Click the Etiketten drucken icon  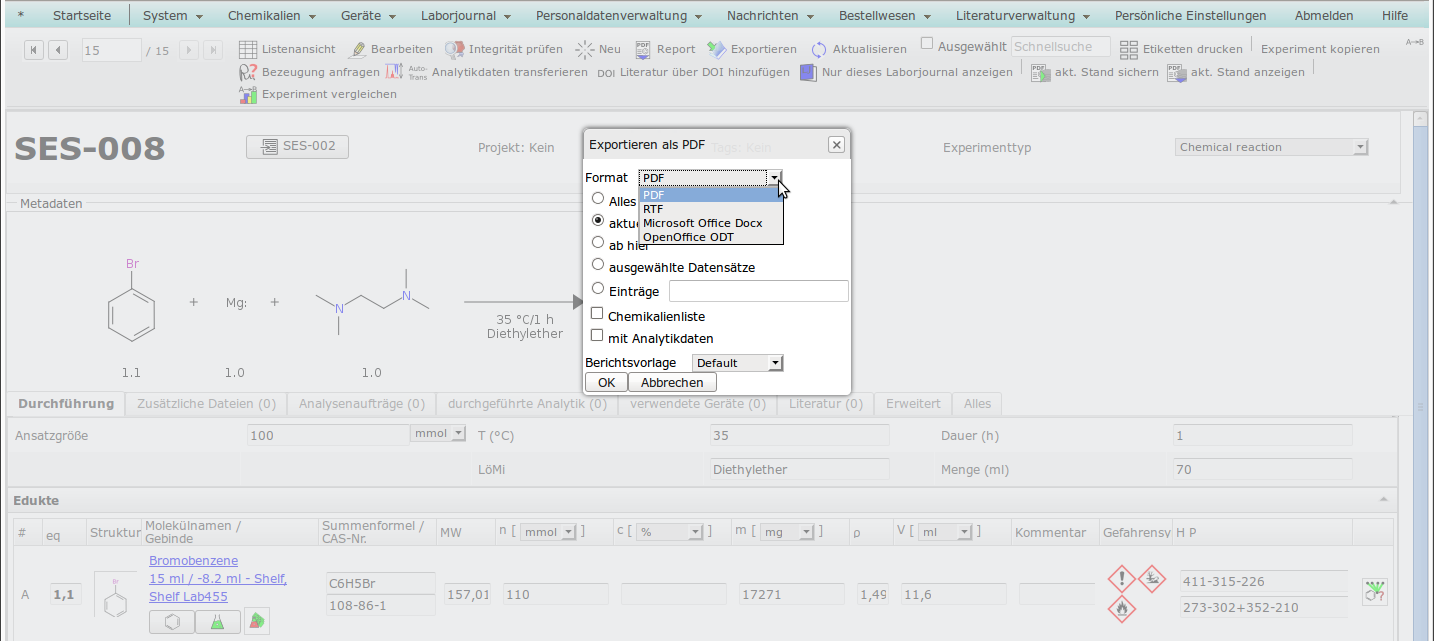pyautogui.click(x=1129, y=49)
